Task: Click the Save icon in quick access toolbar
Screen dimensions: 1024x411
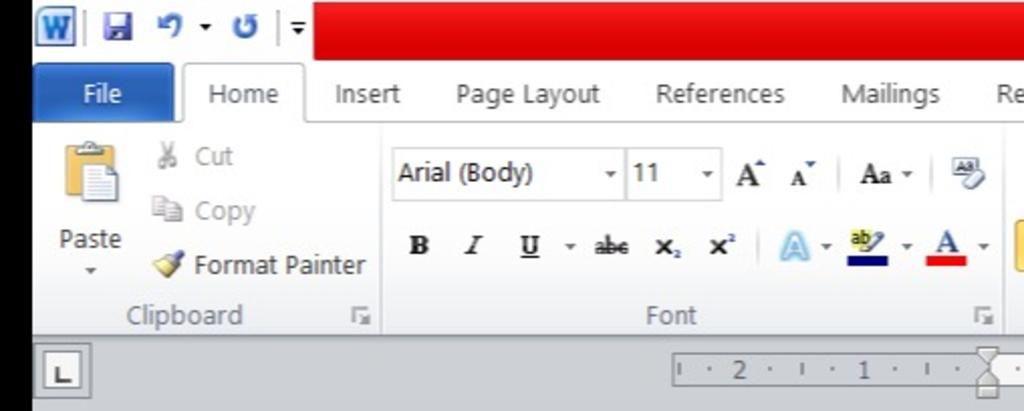Action: (118, 27)
